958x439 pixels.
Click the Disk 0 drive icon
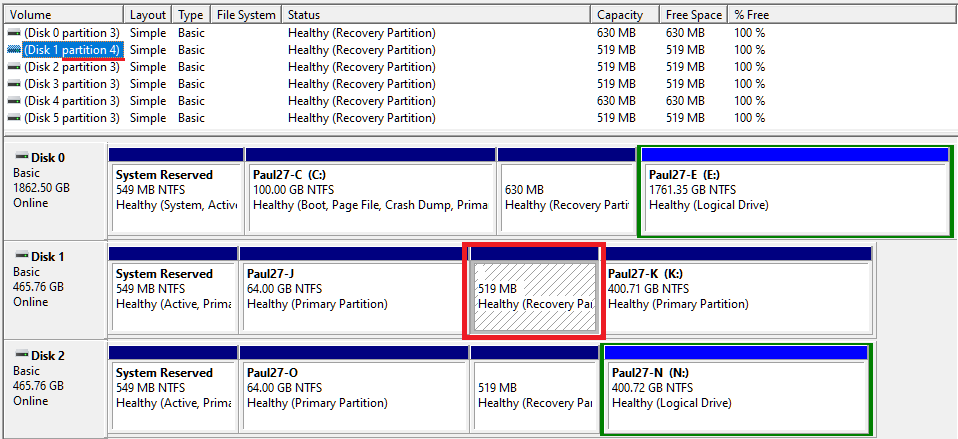[x=22, y=157]
